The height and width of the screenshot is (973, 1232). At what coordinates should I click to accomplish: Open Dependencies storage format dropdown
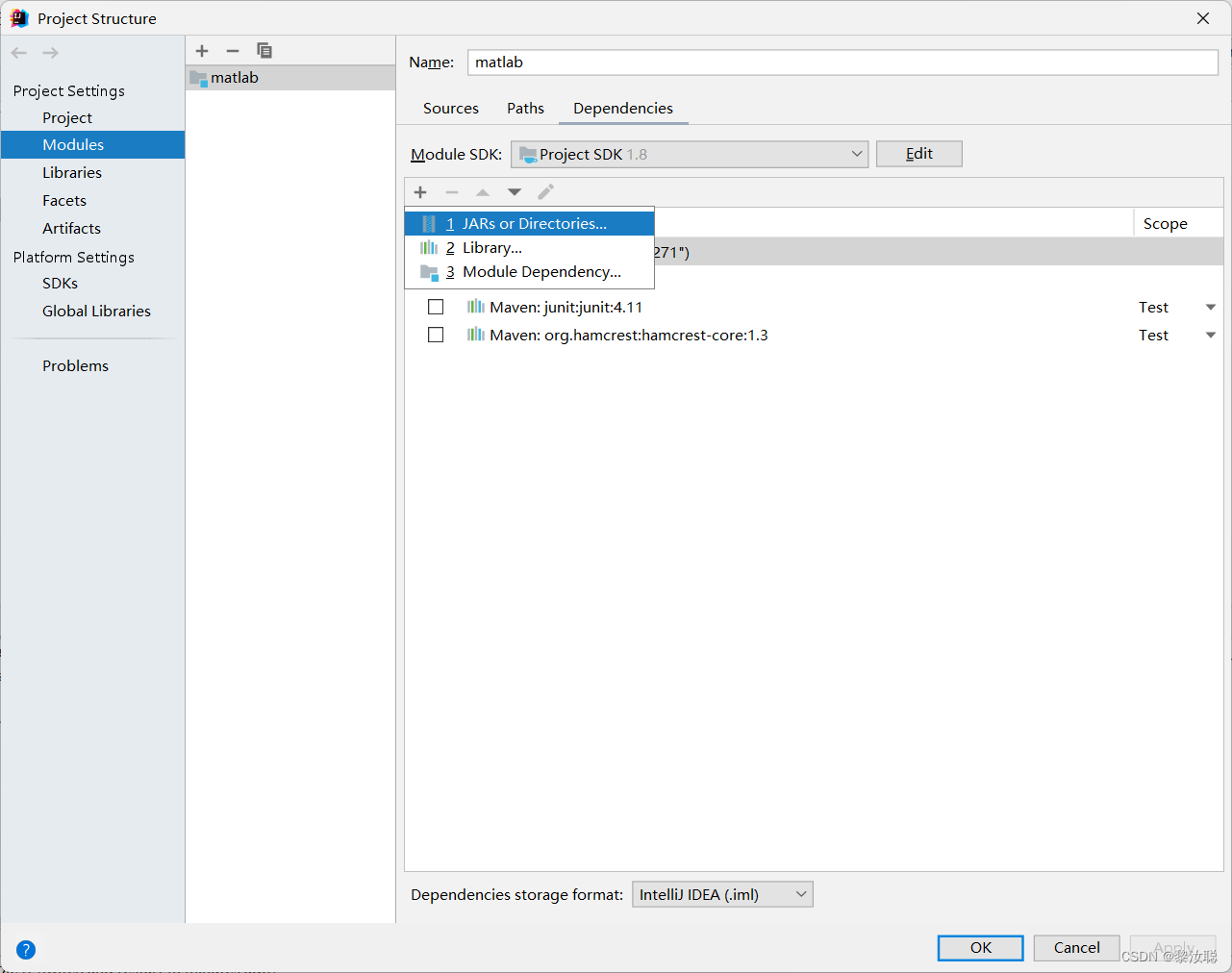point(722,894)
